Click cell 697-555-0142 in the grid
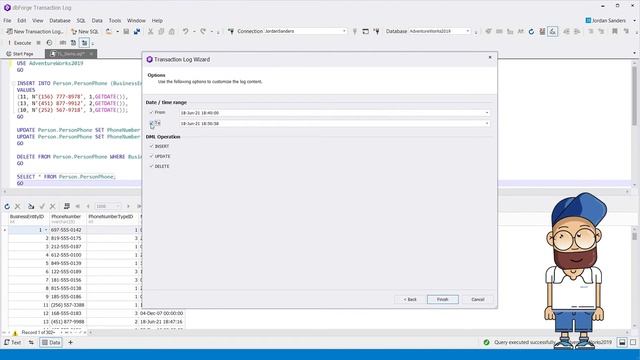 tap(68, 230)
